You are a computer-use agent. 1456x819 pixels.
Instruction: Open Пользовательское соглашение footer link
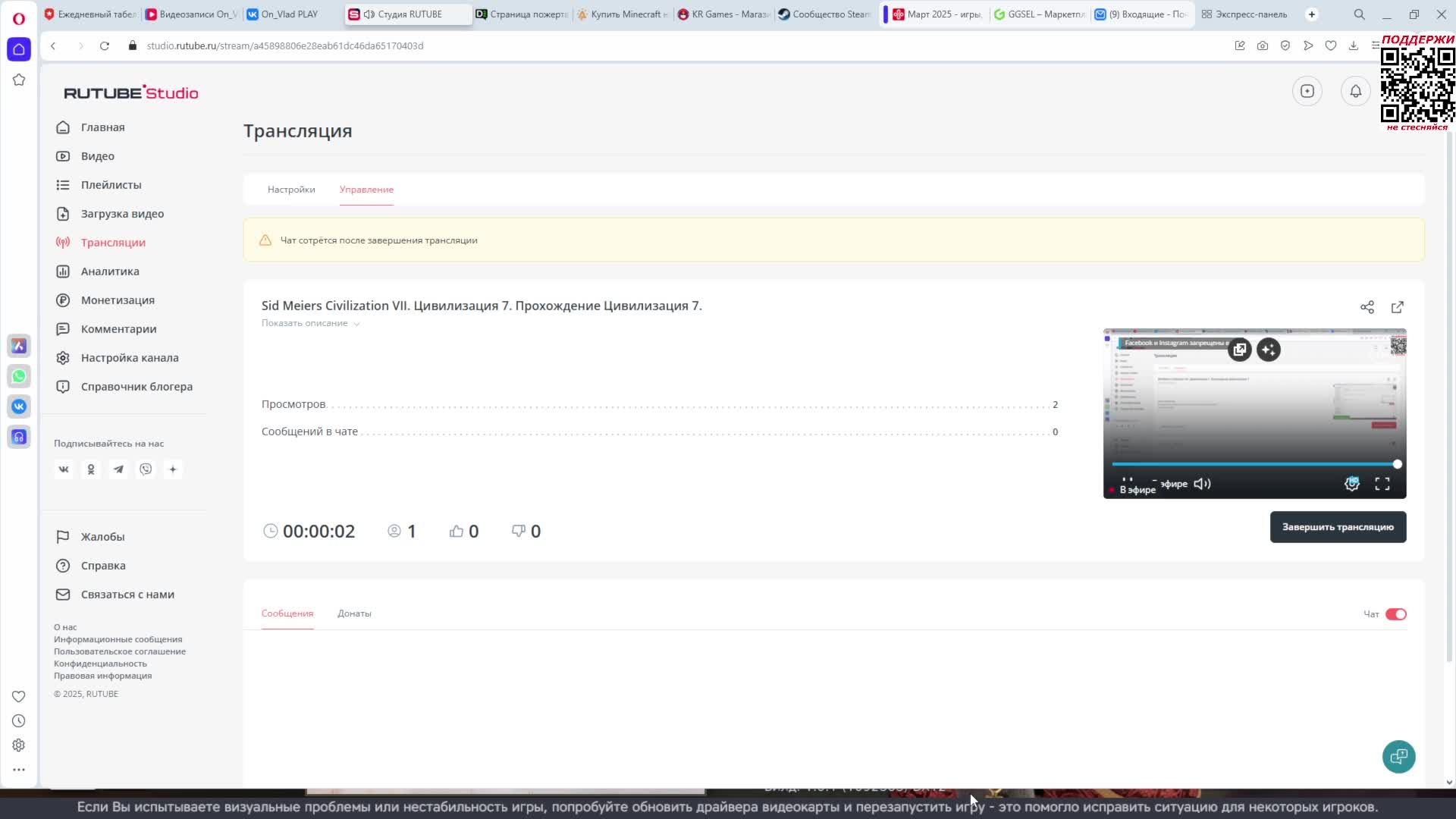pos(120,651)
